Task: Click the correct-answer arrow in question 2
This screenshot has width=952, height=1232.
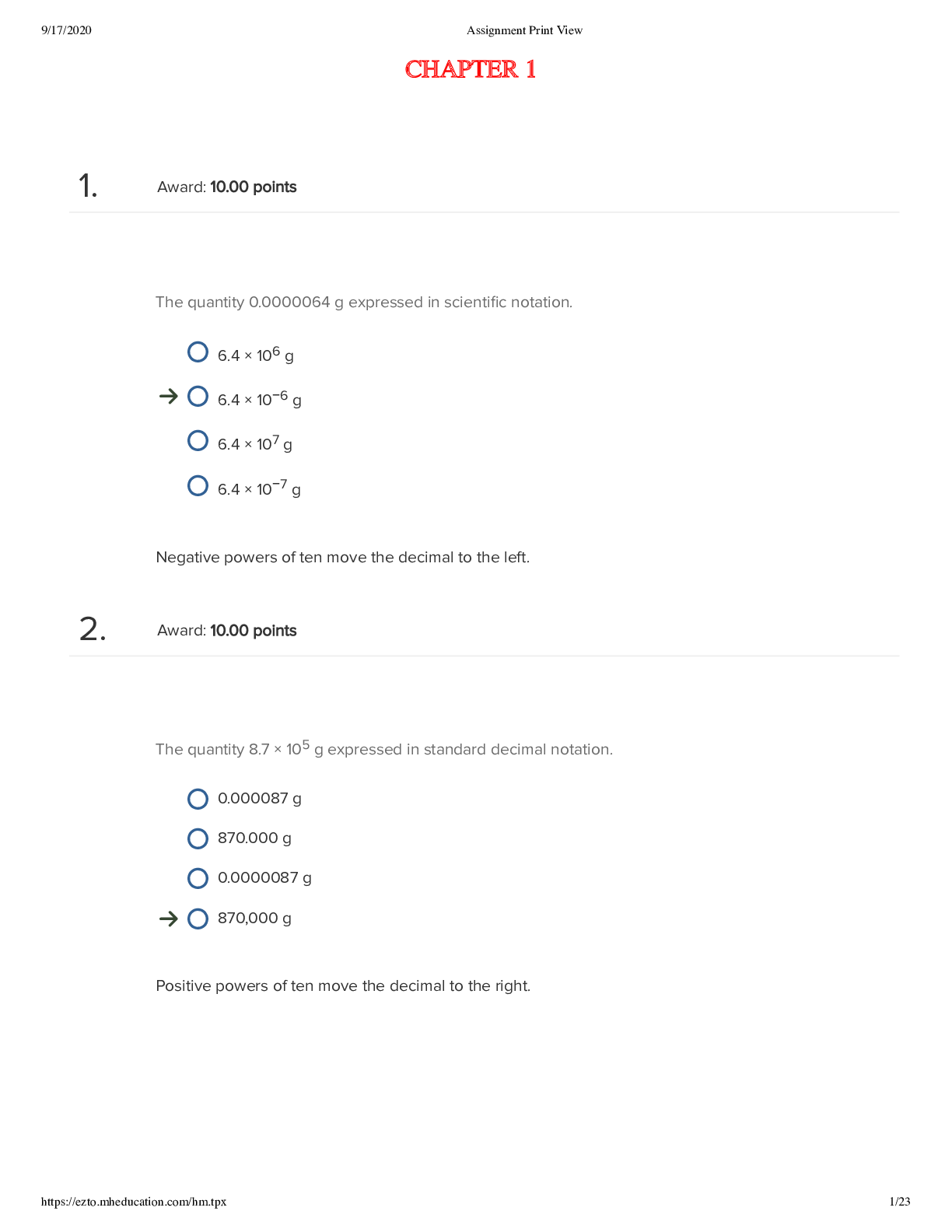Action: coord(168,919)
